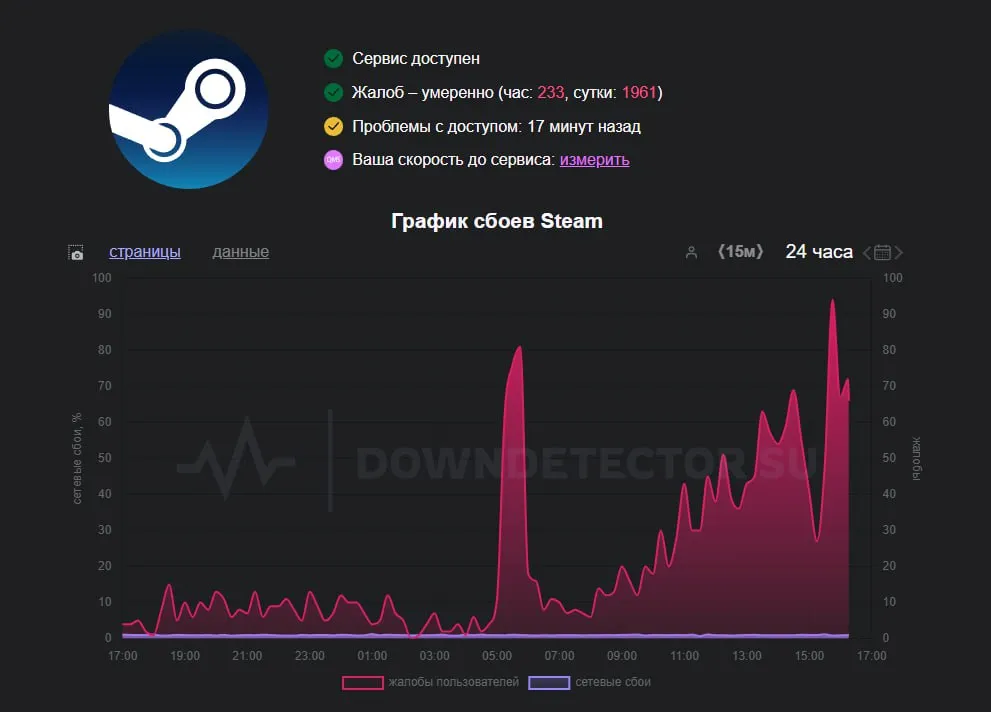The height and width of the screenshot is (712, 991).
Task: Open the calendar date picker icon
Action: [x=882, y=253]
